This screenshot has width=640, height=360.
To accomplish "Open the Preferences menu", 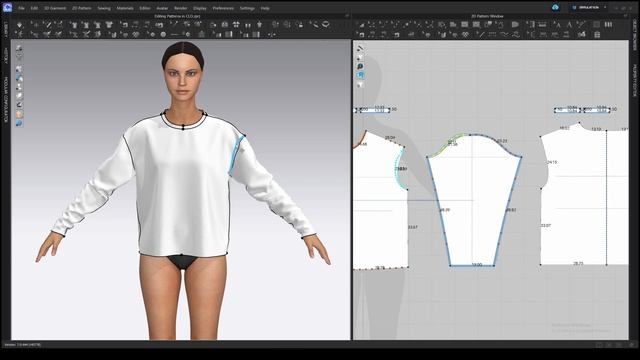I will point(223,8).
